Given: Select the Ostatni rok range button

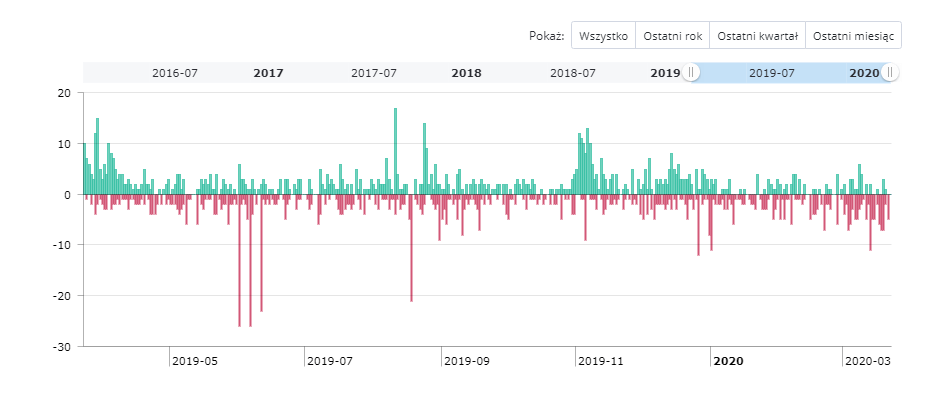Looking at the screenshot, I should (x=673, y=36).
